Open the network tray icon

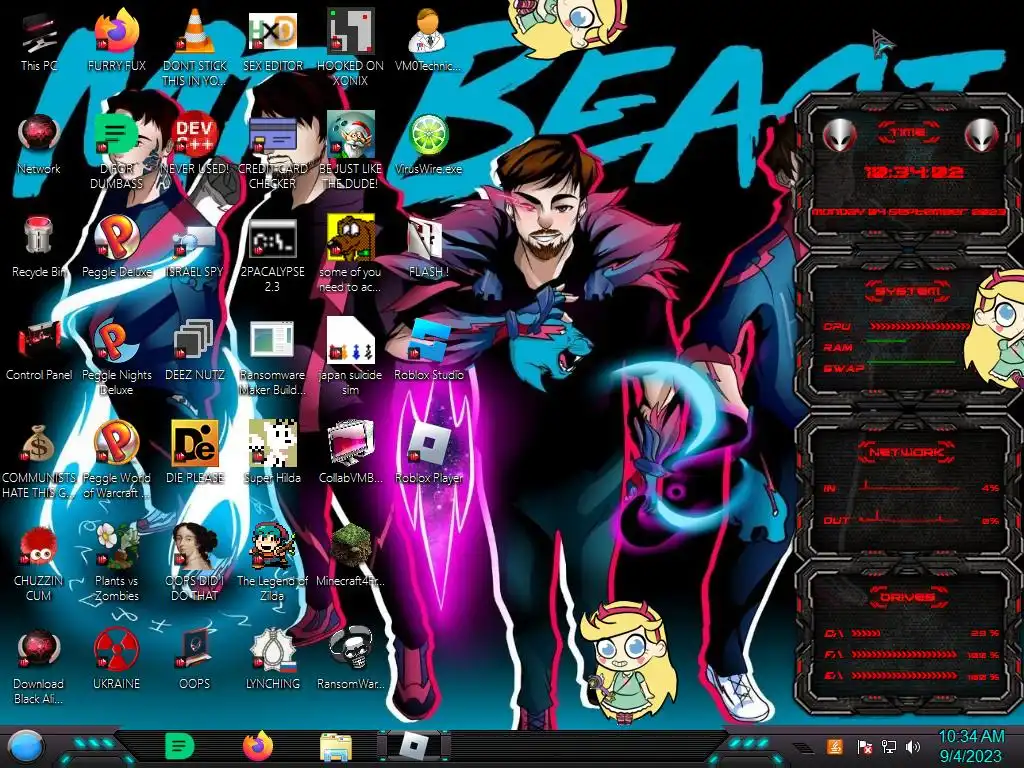click(x=889, y=746)
